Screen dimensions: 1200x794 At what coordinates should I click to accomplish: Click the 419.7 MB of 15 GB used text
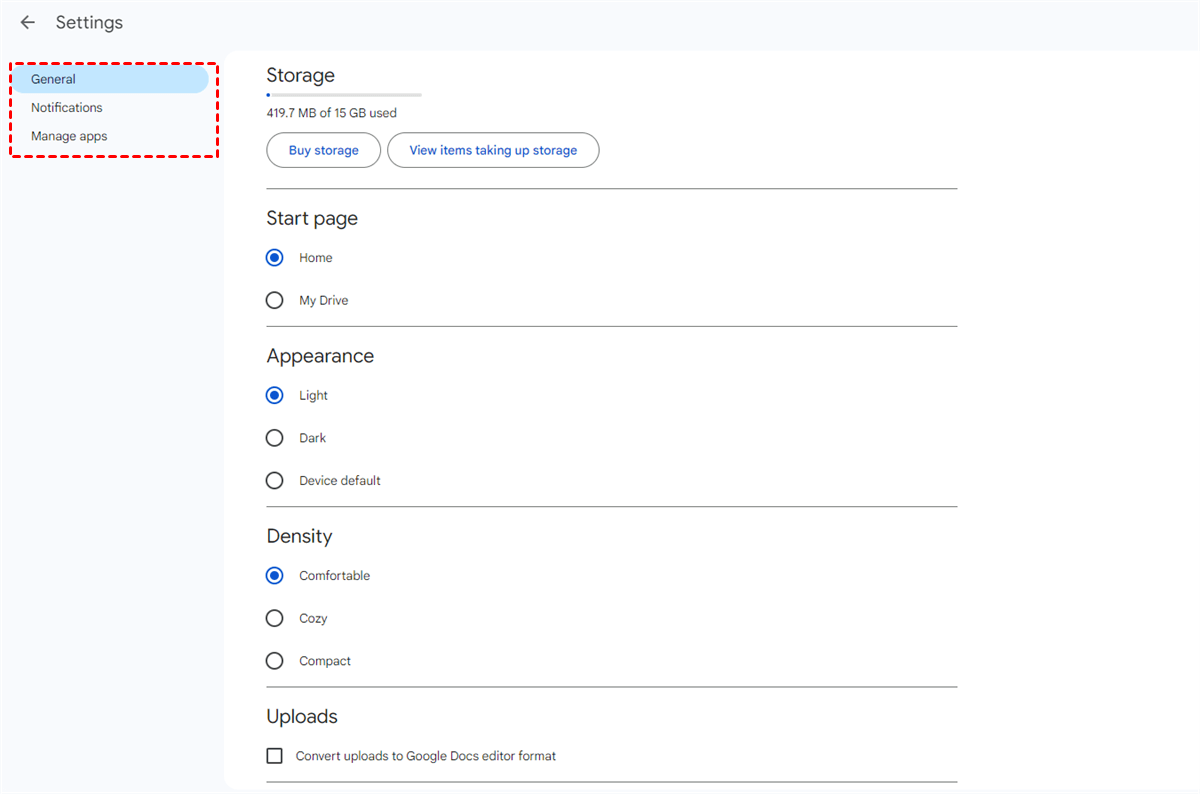[x=331, y=113]
